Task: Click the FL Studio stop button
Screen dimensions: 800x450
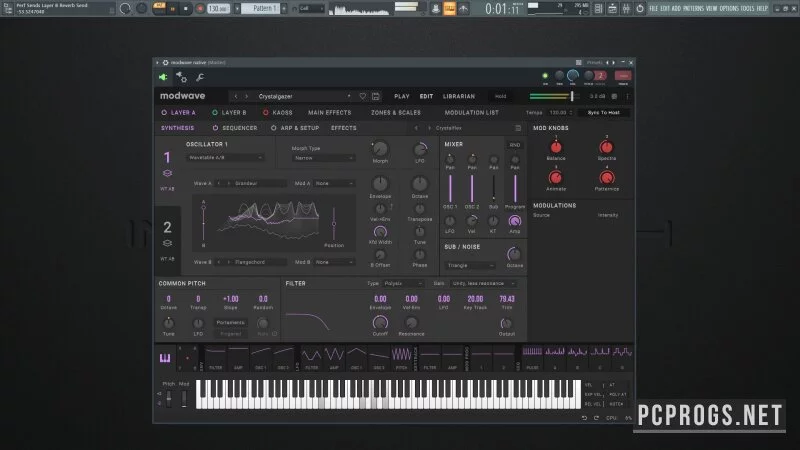Action: coord(186,9)
